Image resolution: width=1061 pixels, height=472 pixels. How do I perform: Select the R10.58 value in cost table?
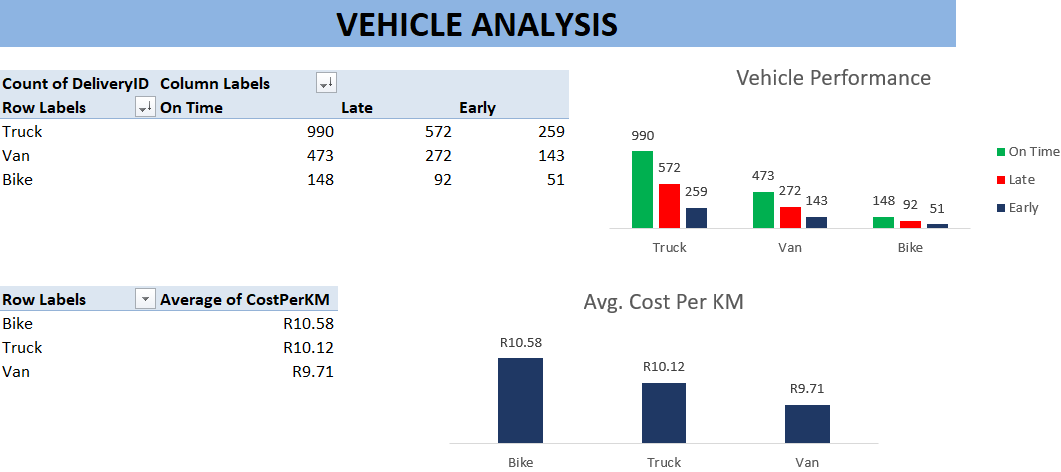coord(309,323)
